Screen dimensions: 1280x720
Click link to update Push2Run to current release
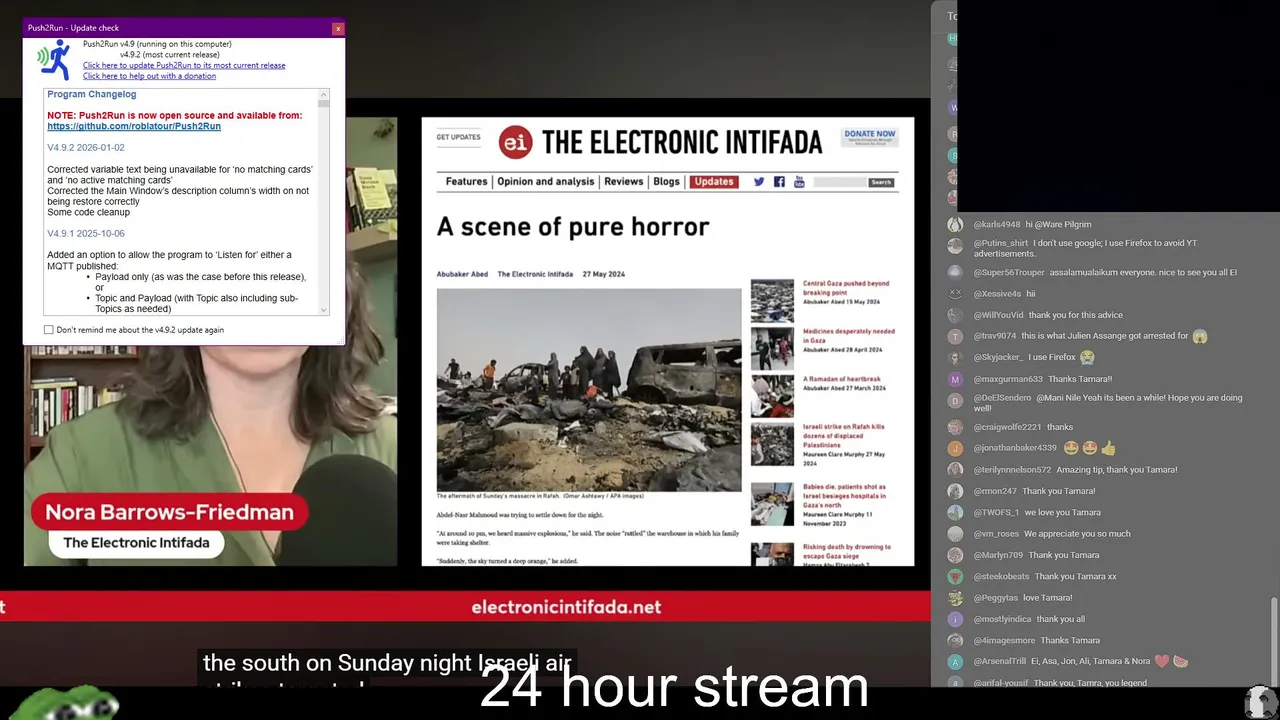click(x=184, y=66)
